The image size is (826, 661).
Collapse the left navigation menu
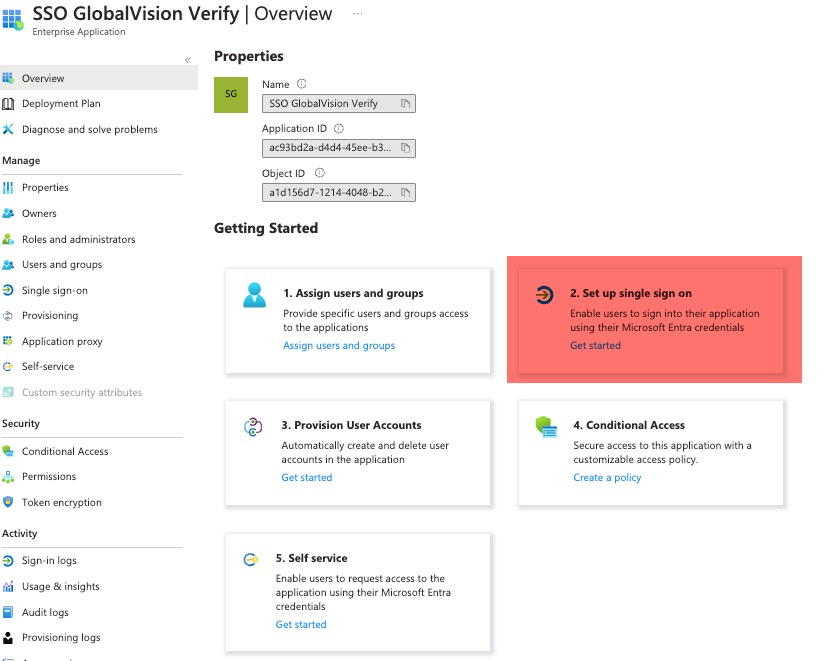coord(188,60)
